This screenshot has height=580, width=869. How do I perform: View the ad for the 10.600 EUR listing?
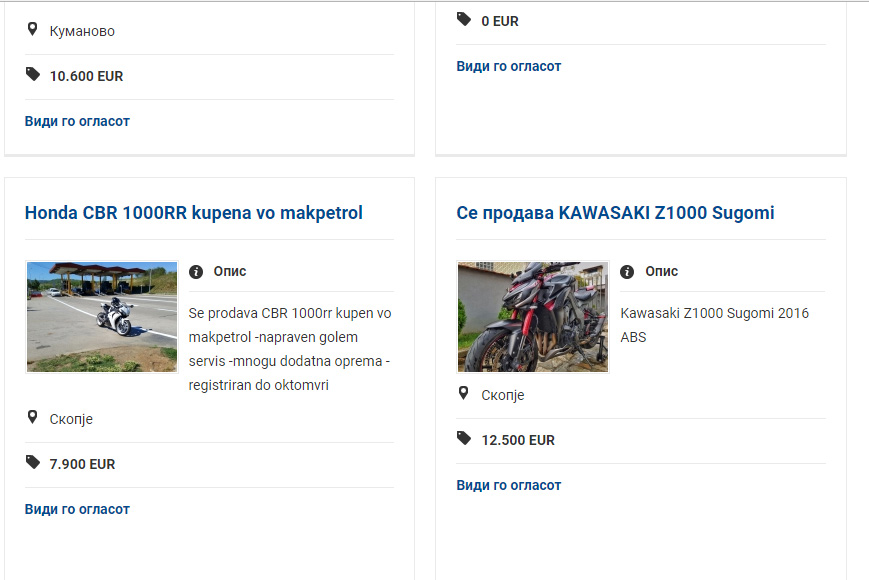pyautogui.click(x=77, y=121)
